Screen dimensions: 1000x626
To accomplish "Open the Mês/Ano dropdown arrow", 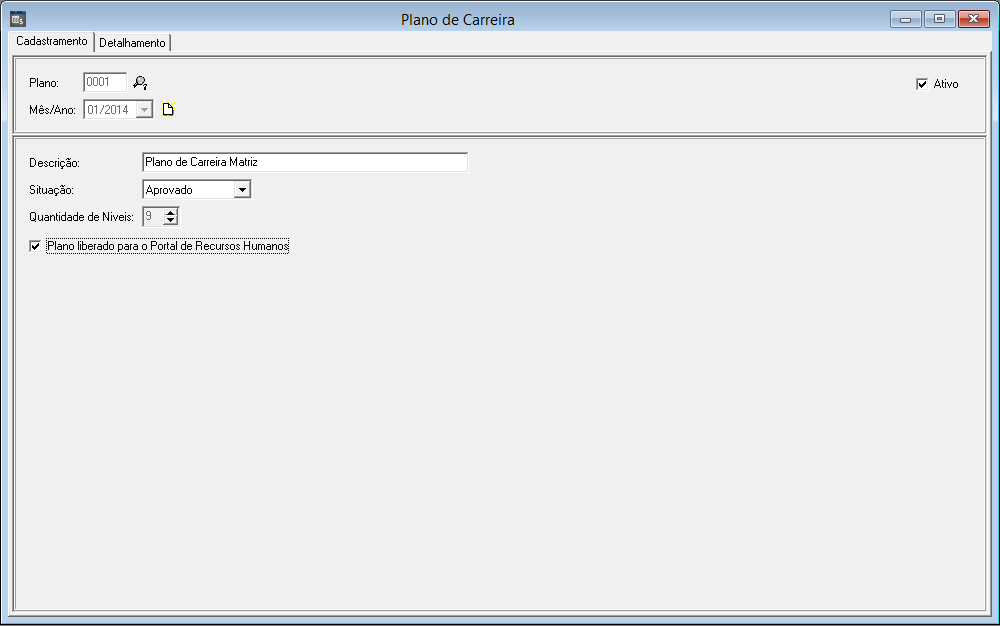I will (144, 110).
